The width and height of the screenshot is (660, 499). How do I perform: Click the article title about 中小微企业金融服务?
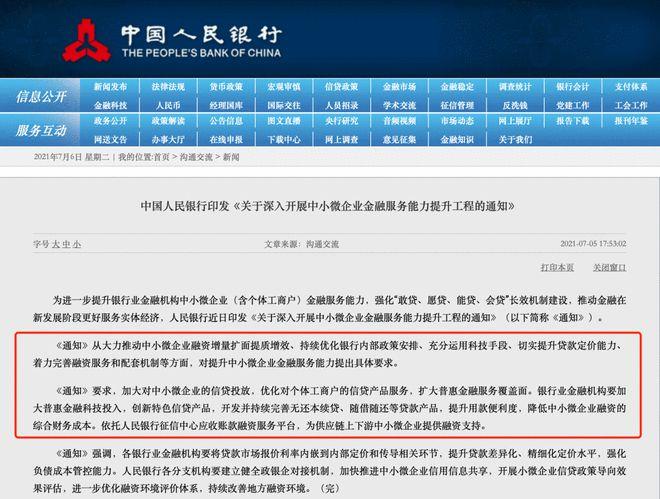[x=327, y=206]
